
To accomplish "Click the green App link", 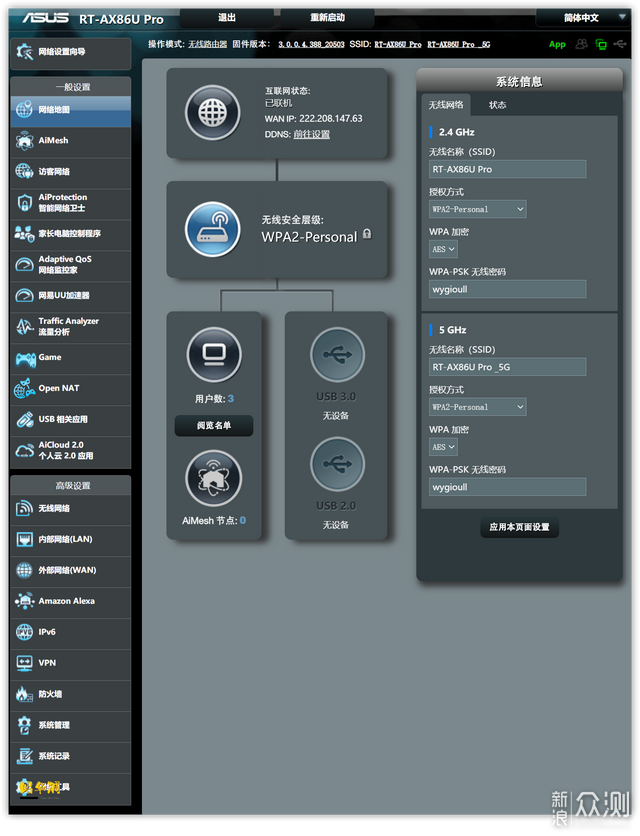I will (x=557, y=44).
